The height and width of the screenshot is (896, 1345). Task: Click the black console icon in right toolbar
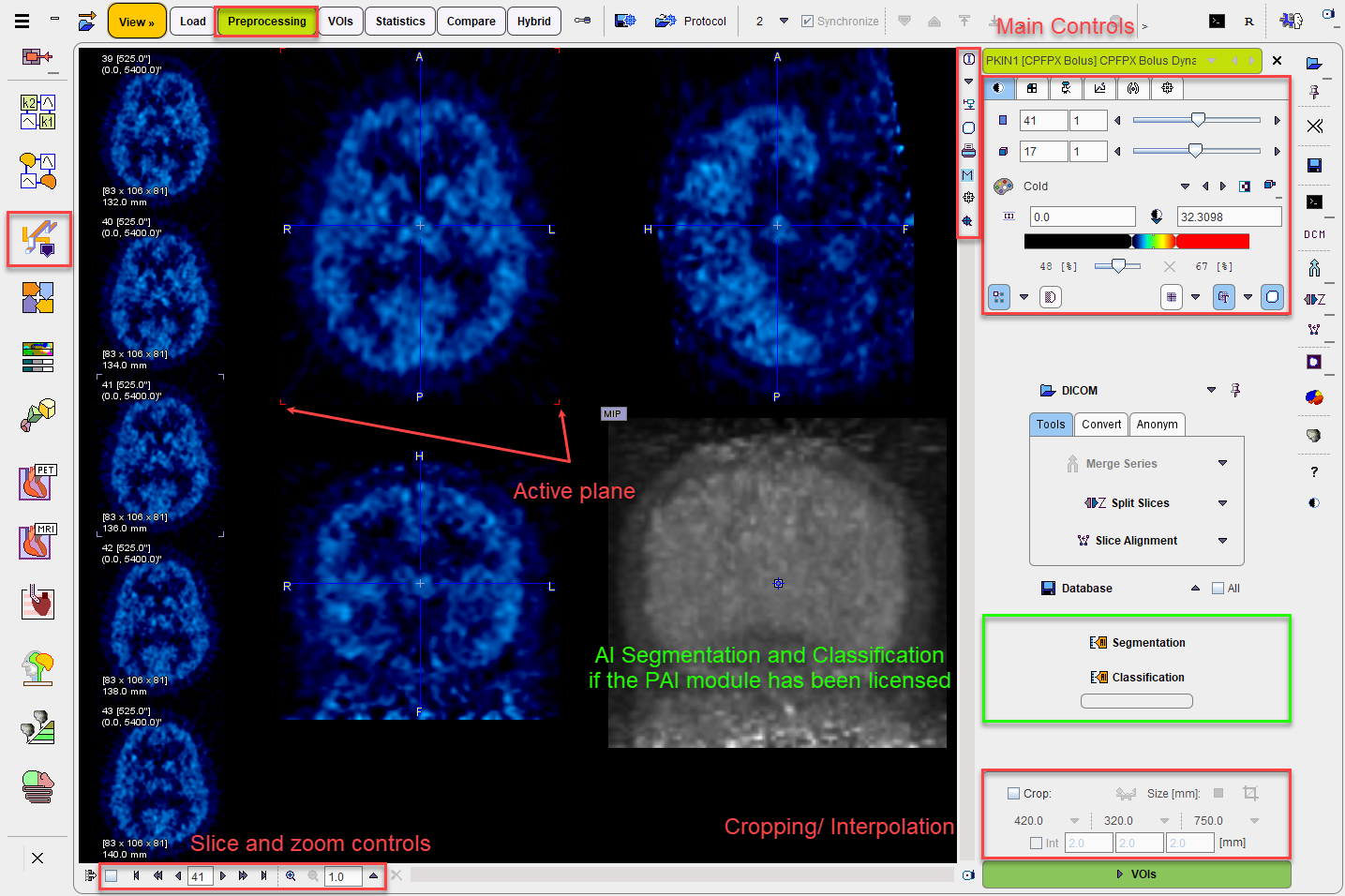pos(1314,202)
